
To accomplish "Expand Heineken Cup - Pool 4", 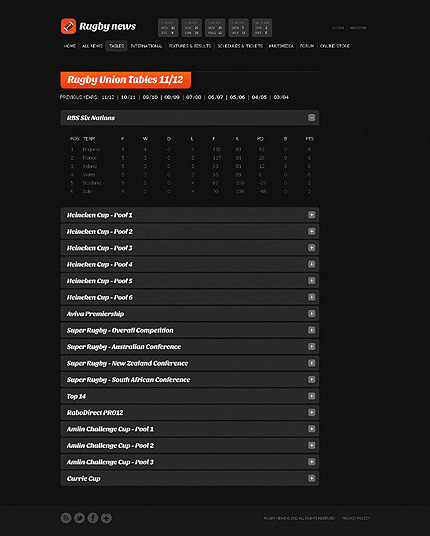I will click(x=311, y=264).
